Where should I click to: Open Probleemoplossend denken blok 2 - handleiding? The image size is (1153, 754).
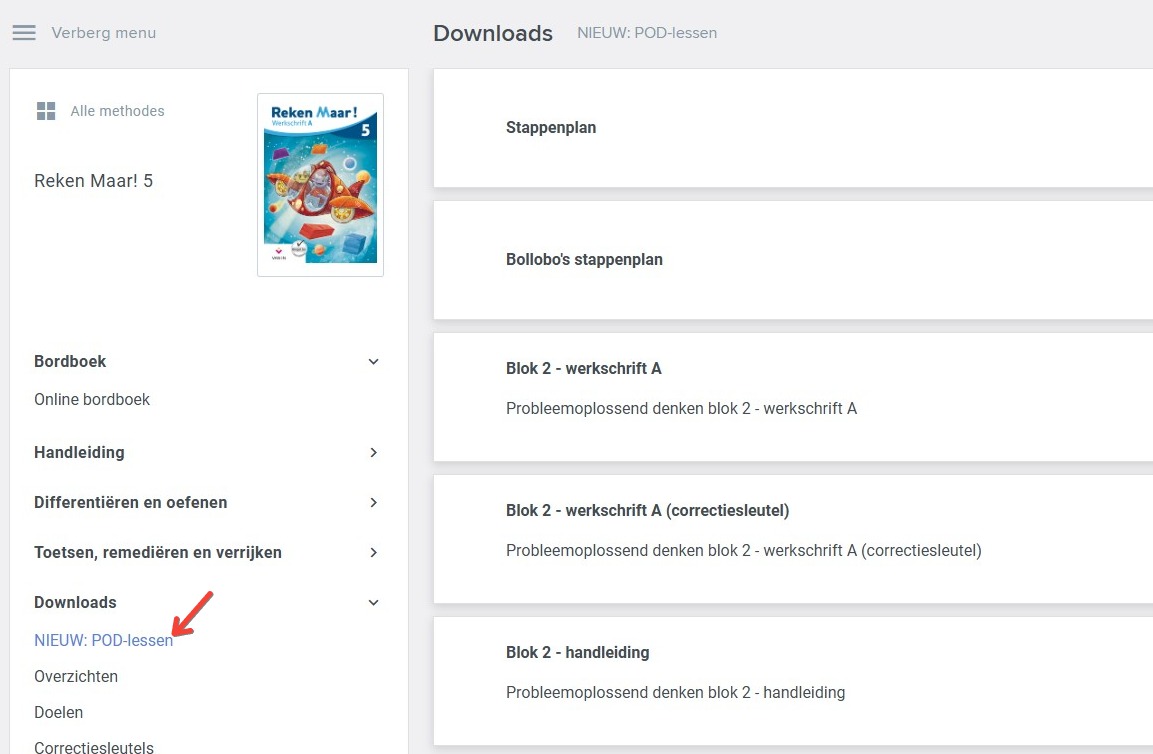click(x=675, y=693)
